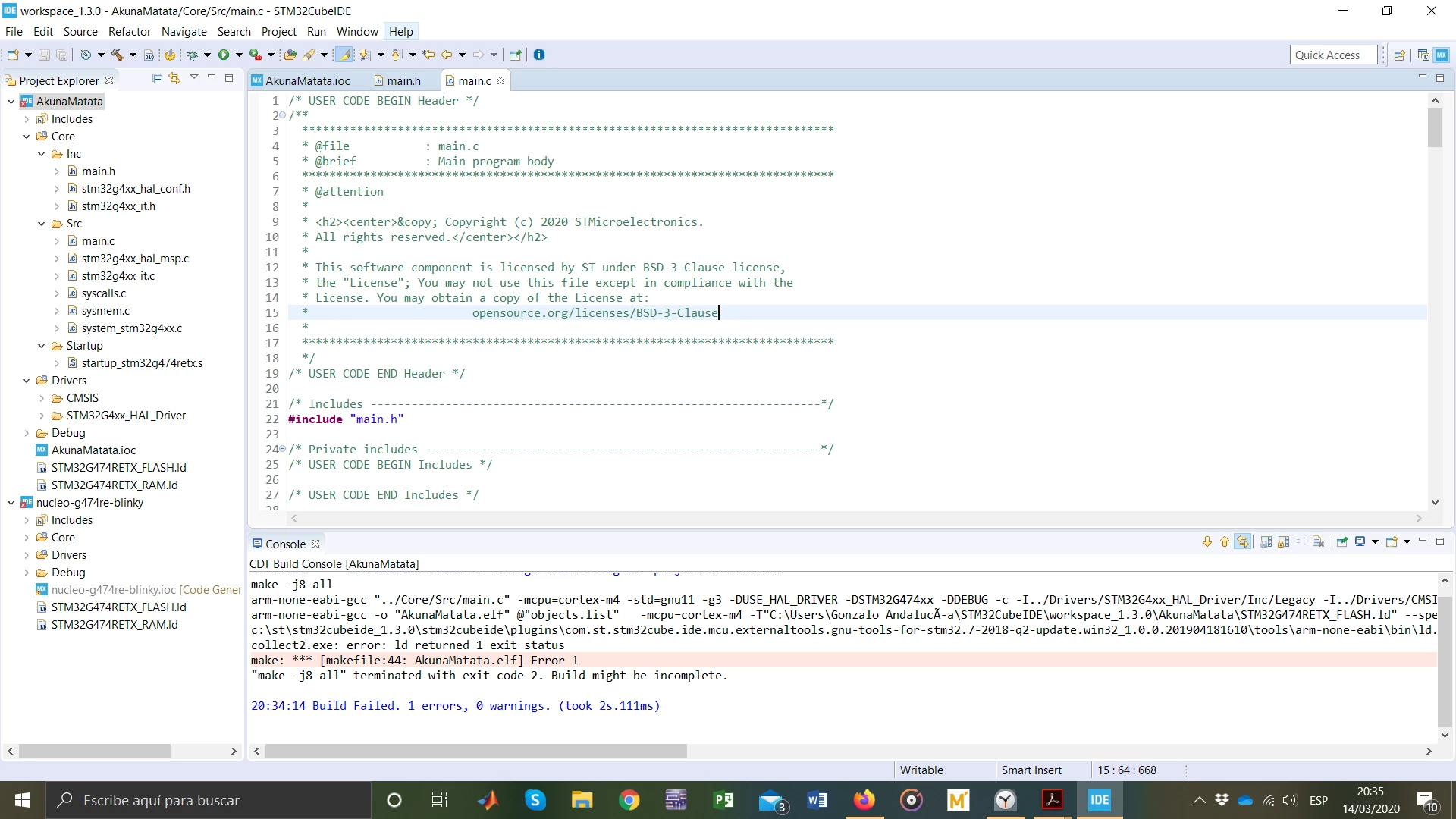
Task: Collapse the Inc folder in the tree
Action: [42, 154]
